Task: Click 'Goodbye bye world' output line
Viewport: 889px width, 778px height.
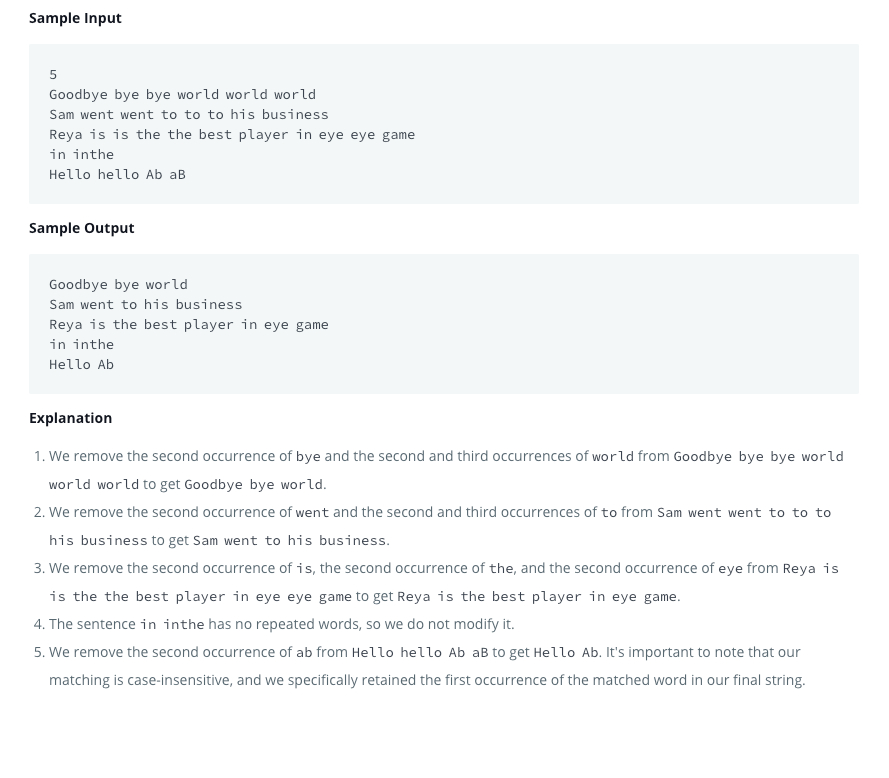Action: coord(118,285)
